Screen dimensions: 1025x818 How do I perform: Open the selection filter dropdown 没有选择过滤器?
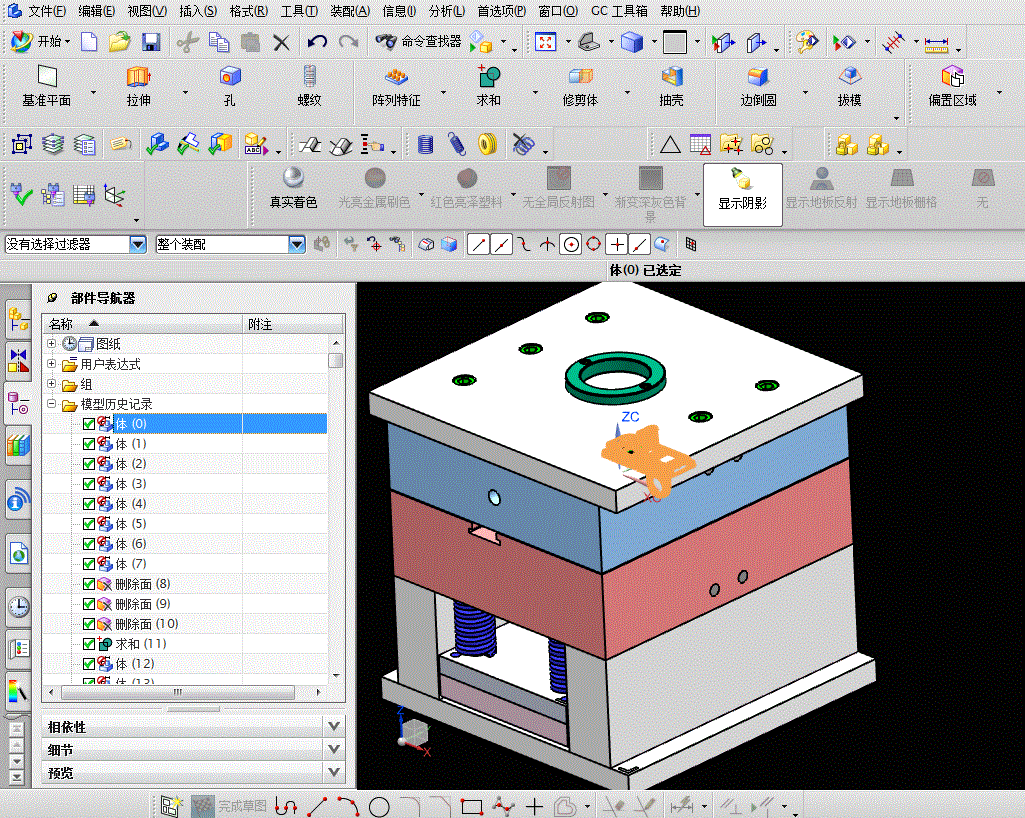click(138, 245)
